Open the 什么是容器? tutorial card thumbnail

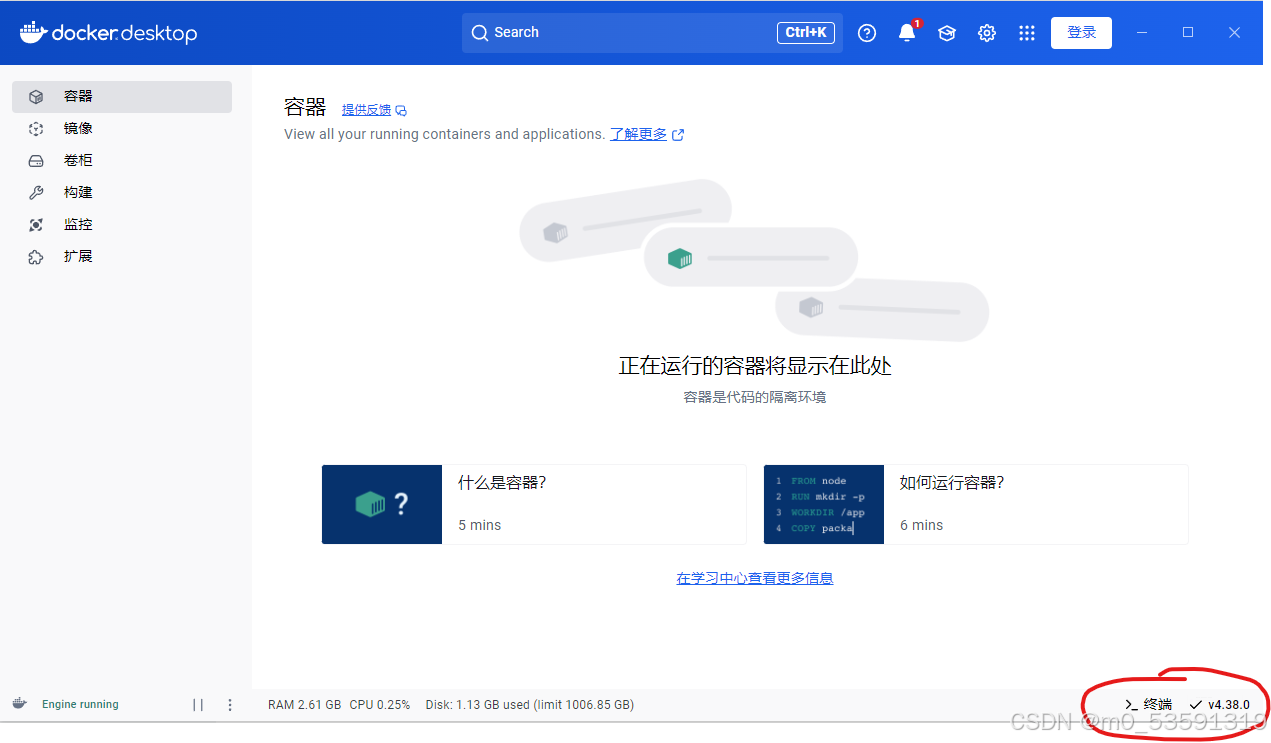point(382,504)
